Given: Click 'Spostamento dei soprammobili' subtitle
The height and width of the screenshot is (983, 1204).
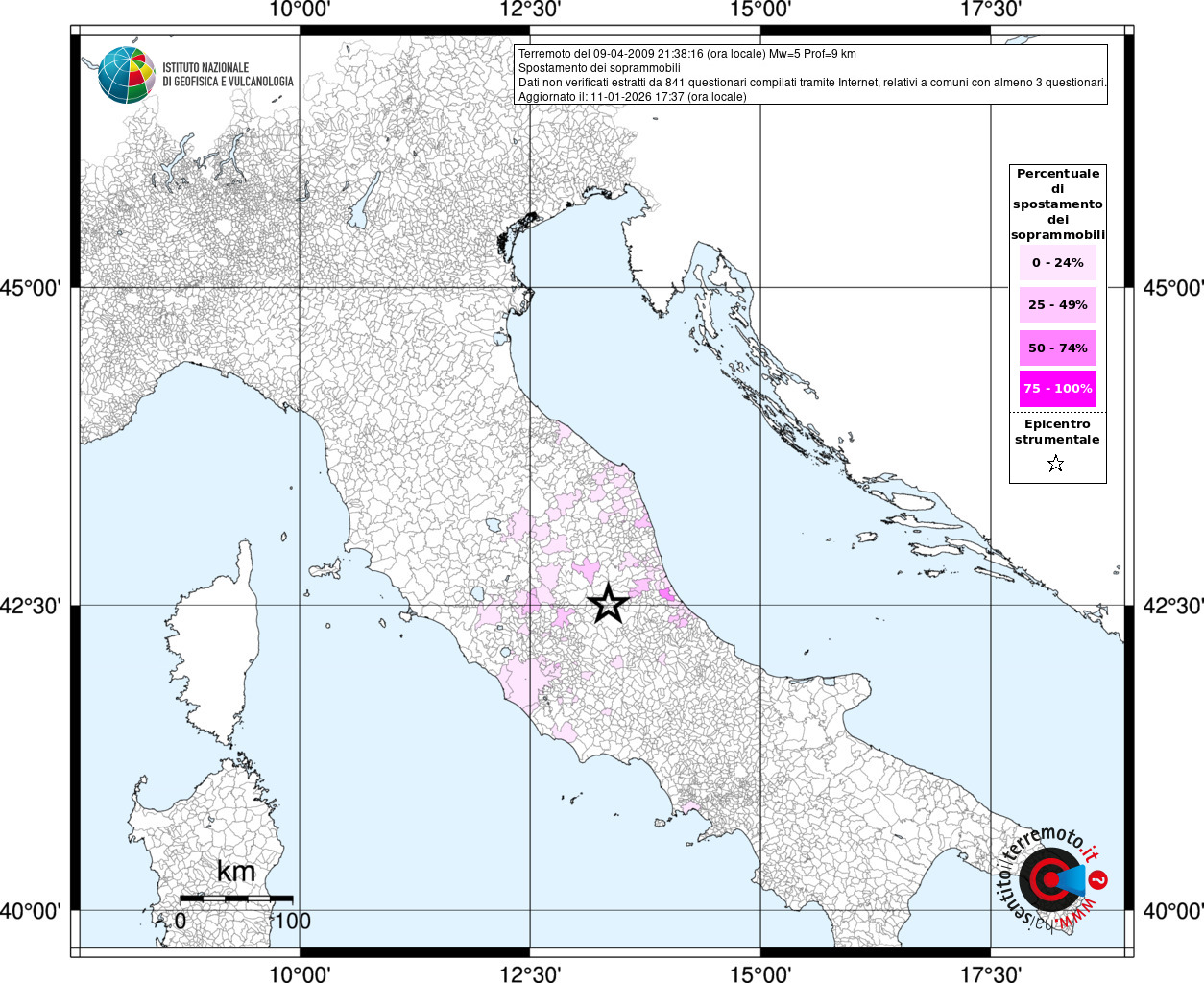Looking at the screenshot, I should [599, 68].
